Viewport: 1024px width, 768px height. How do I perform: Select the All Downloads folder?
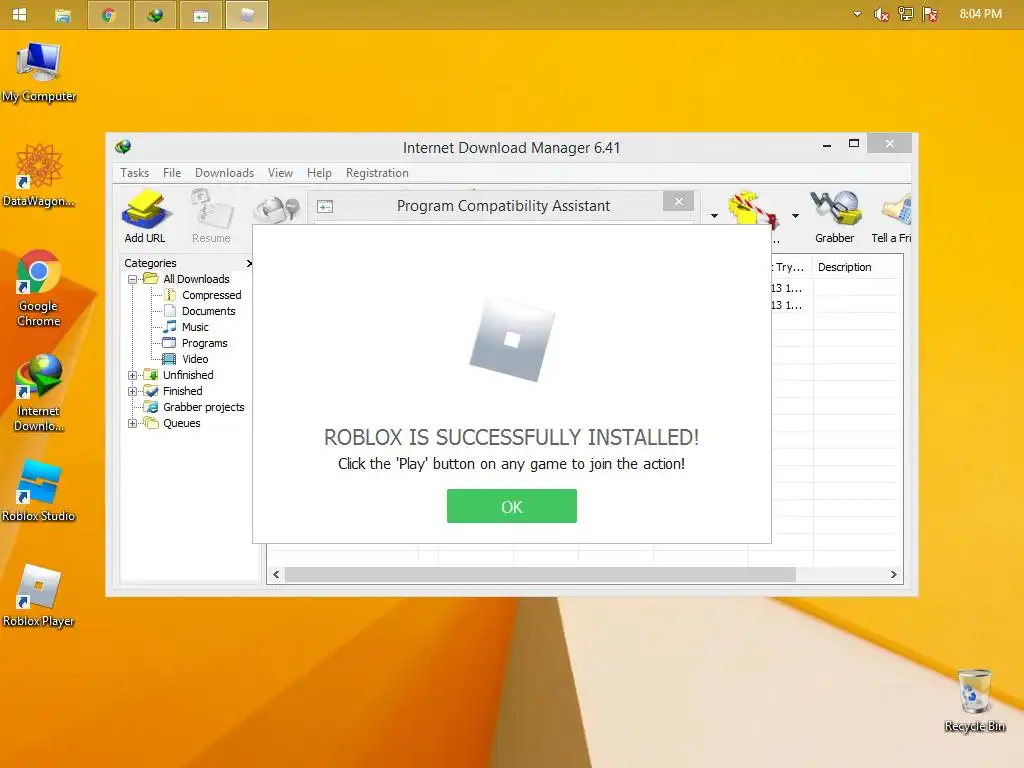coord(196,279)
